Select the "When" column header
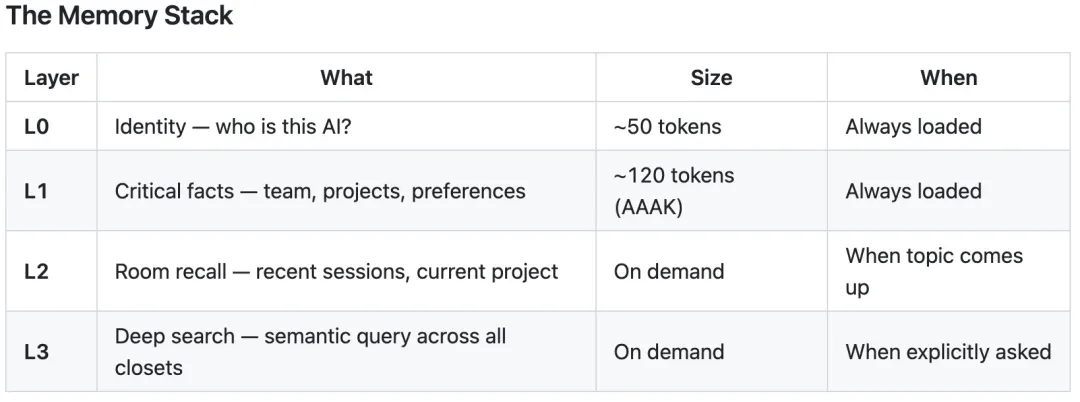Image resolution: width=1080 pixels, height=402 pixels. pos(948,78)
